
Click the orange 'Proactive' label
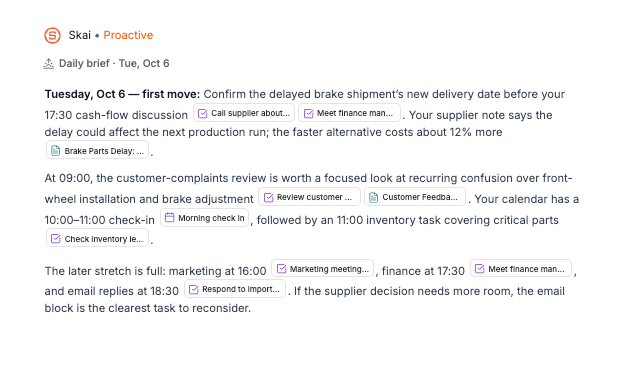tap(128, 35)
